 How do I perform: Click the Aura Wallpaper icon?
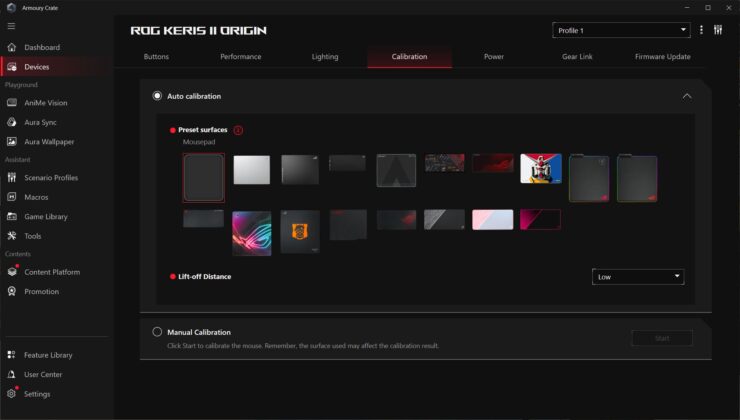(12, 142)
